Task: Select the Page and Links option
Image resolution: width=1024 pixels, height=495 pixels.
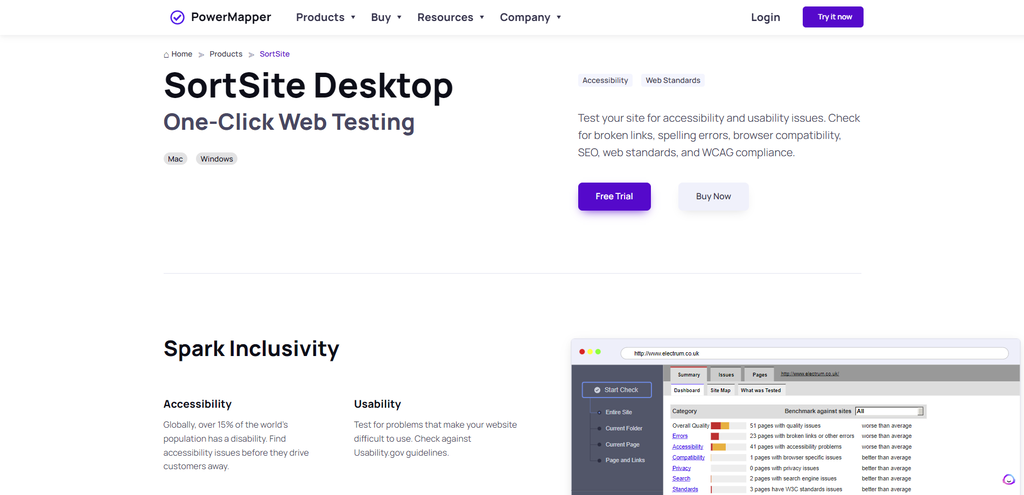Action: [599, 460]
